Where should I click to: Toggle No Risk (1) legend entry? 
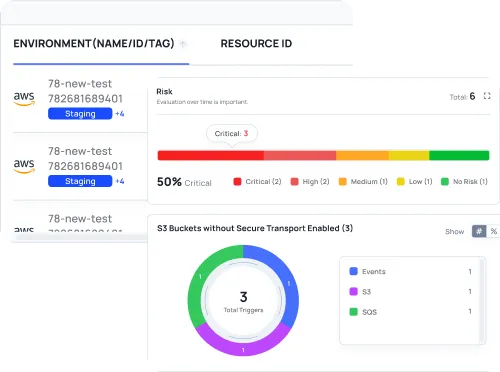[464, 182]
